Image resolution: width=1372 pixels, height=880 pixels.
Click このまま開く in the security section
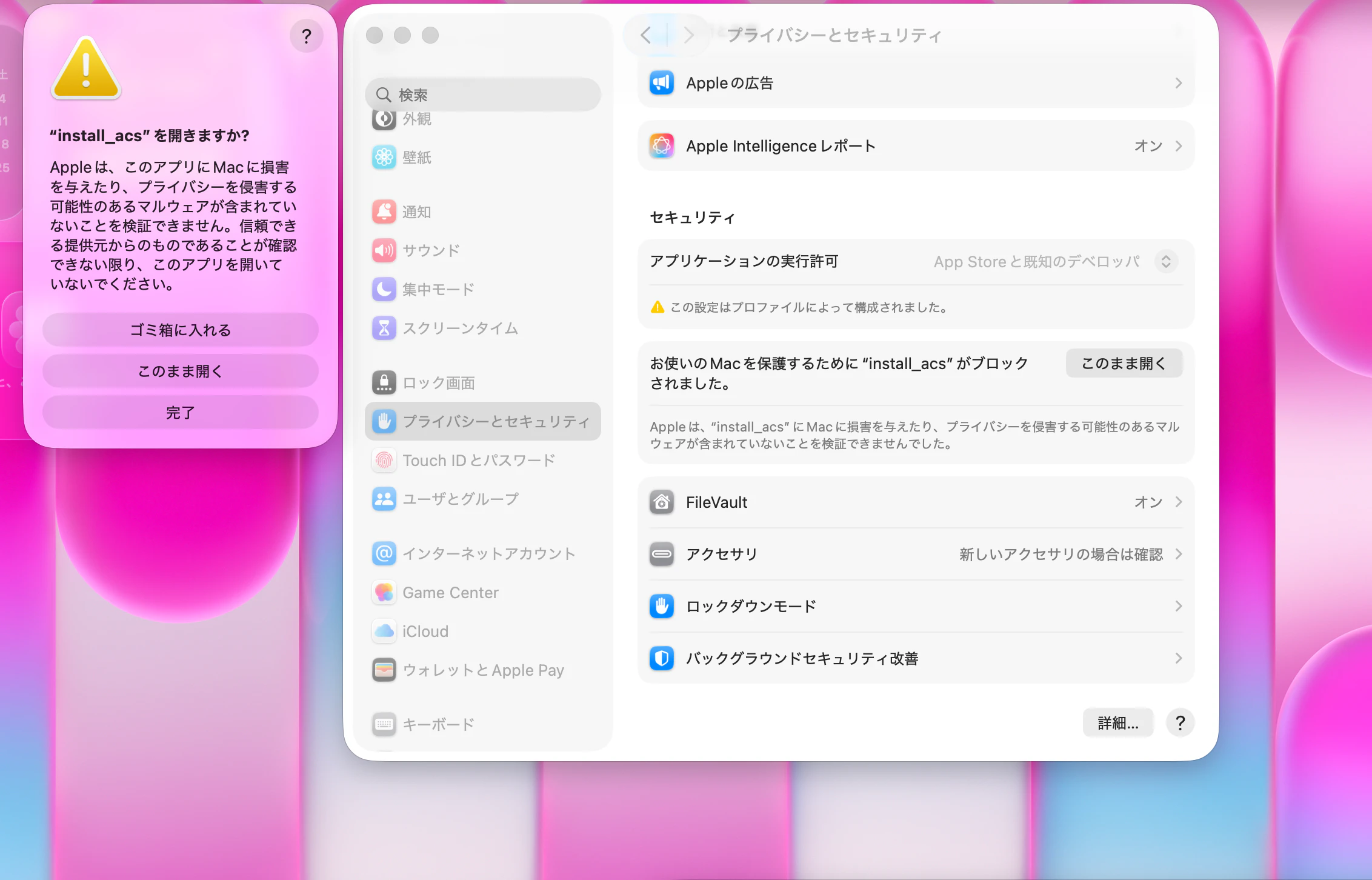click(x=1124, y=363)
